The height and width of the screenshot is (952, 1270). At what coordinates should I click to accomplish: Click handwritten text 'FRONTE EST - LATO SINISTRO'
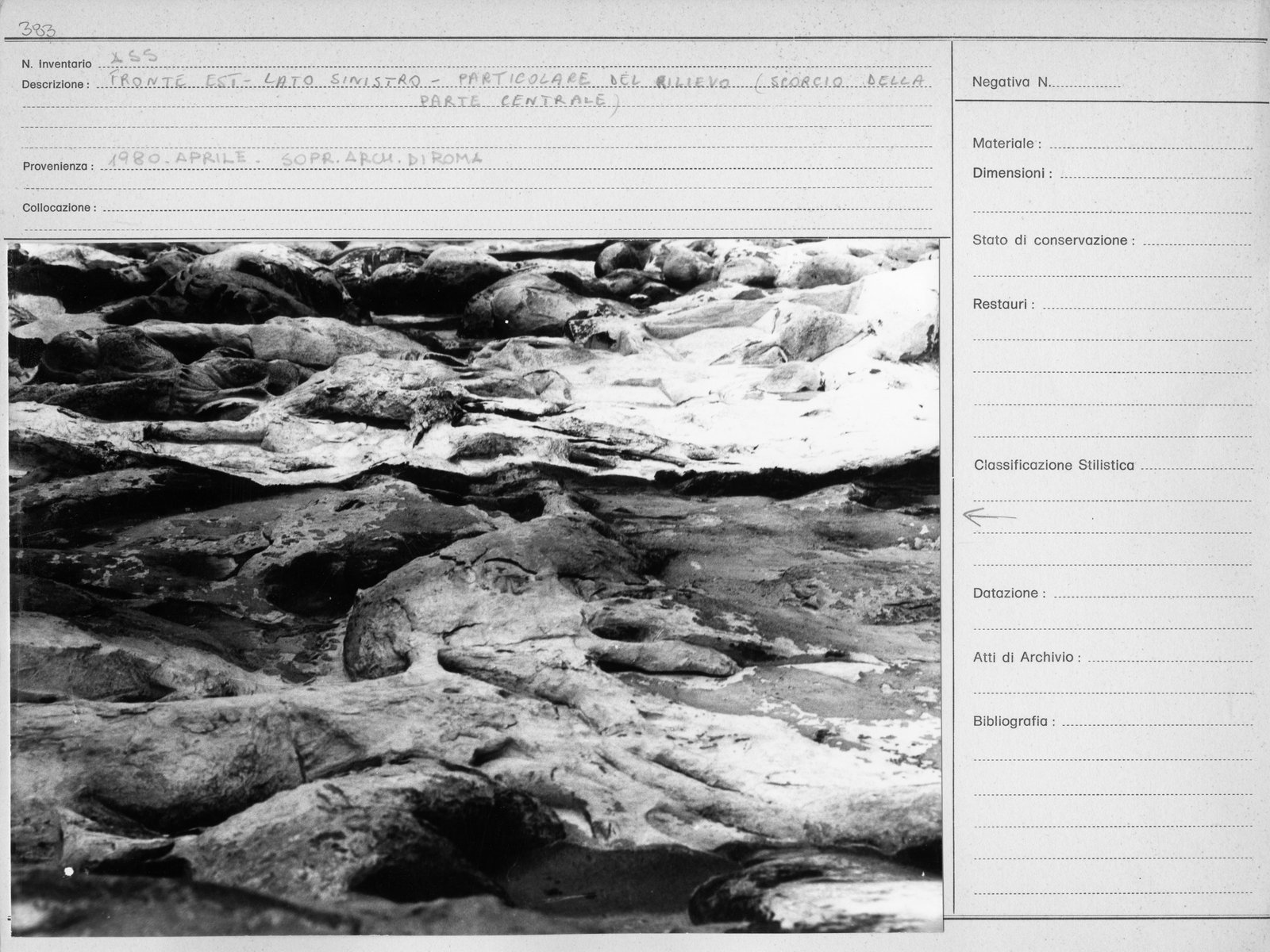[267, 81]
